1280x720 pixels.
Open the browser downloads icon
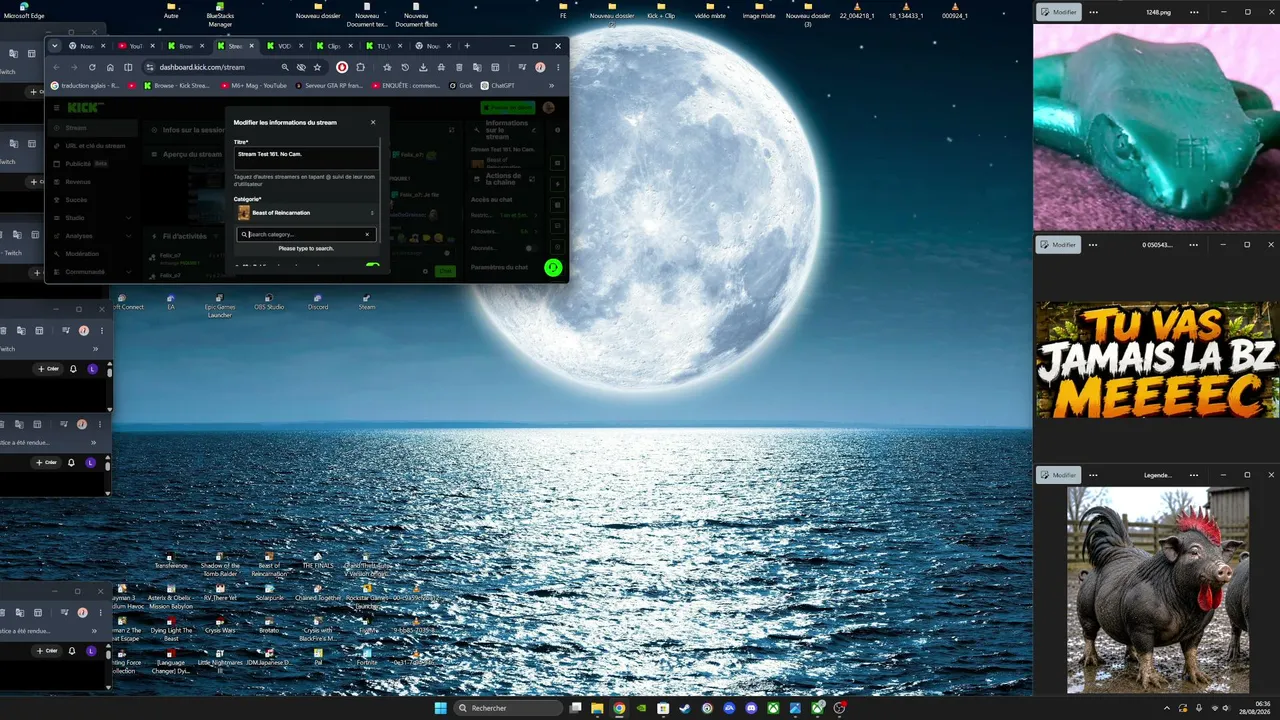click(423, 67)
